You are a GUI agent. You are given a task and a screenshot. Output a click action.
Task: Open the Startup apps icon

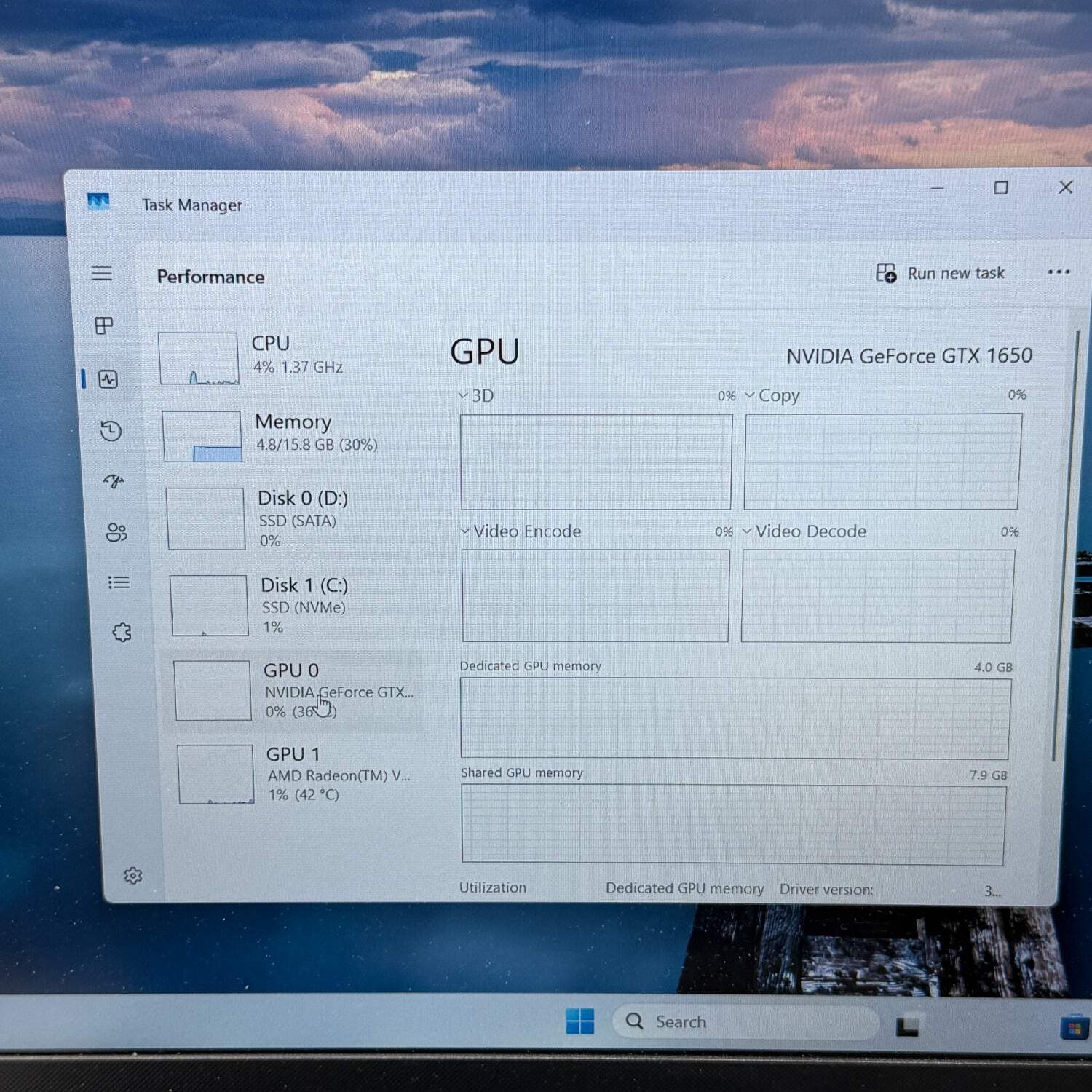[x=114, y=481]
